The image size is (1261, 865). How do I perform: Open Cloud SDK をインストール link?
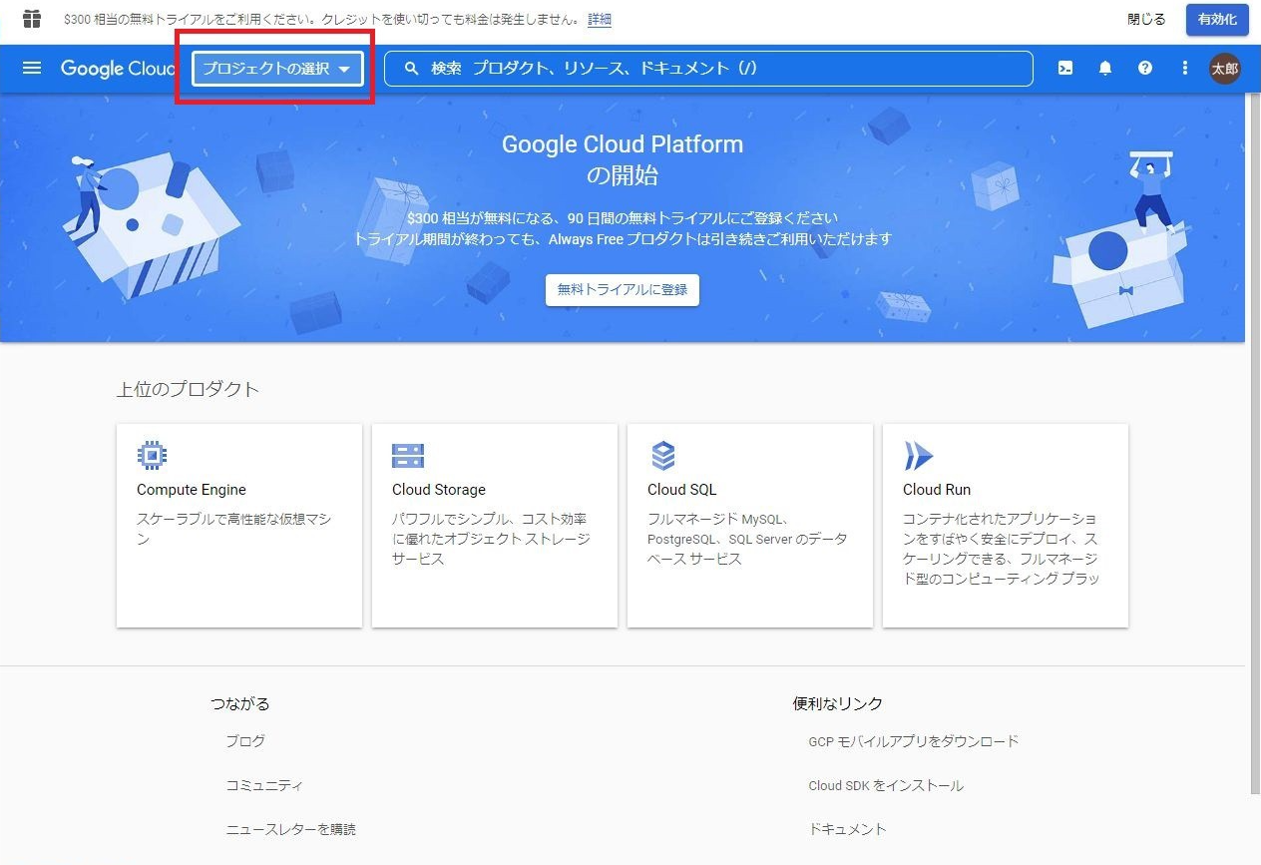(886, 785)
